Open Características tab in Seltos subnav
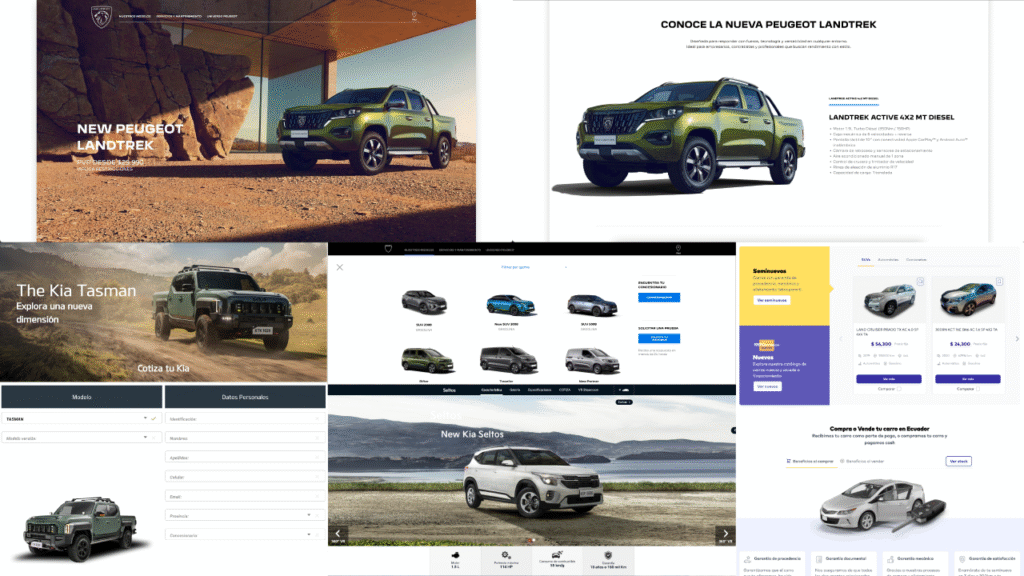1024x576 pixels. pyautogui.click(x=492, y=390)
